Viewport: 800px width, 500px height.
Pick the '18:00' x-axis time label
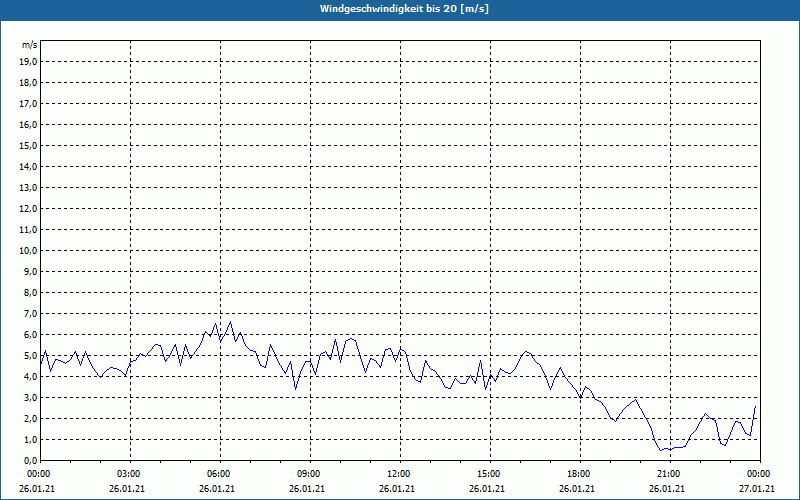[577, 474]
